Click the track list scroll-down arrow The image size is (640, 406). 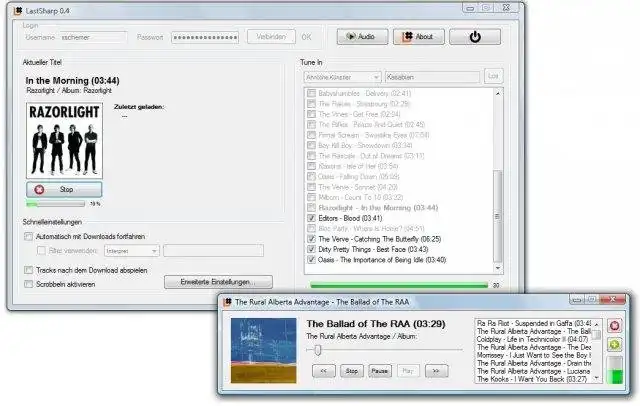point(498,268)
